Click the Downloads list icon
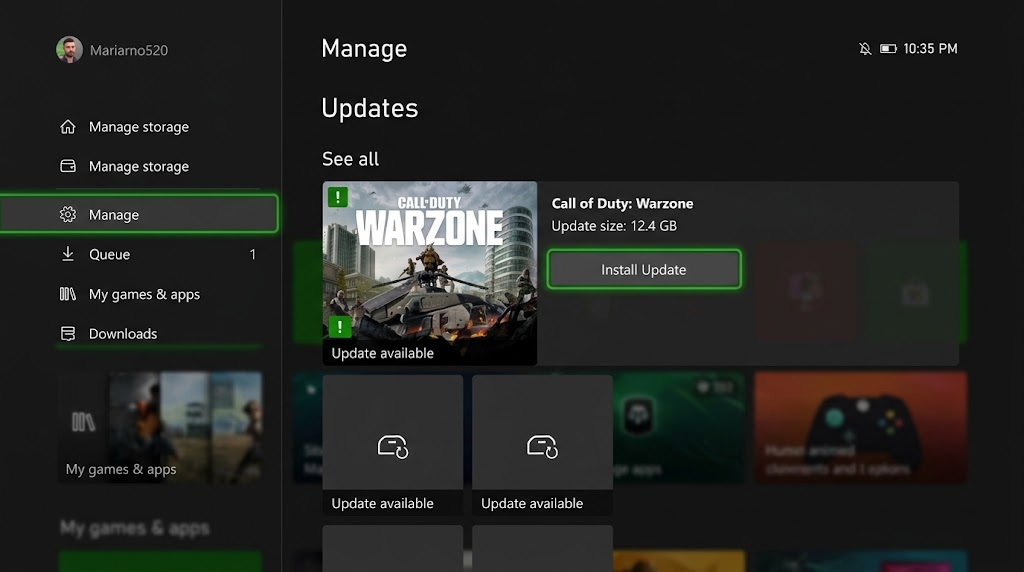The width and height of the screenshot is (1024, 572). pyautogui.click(x=68, y=334)
